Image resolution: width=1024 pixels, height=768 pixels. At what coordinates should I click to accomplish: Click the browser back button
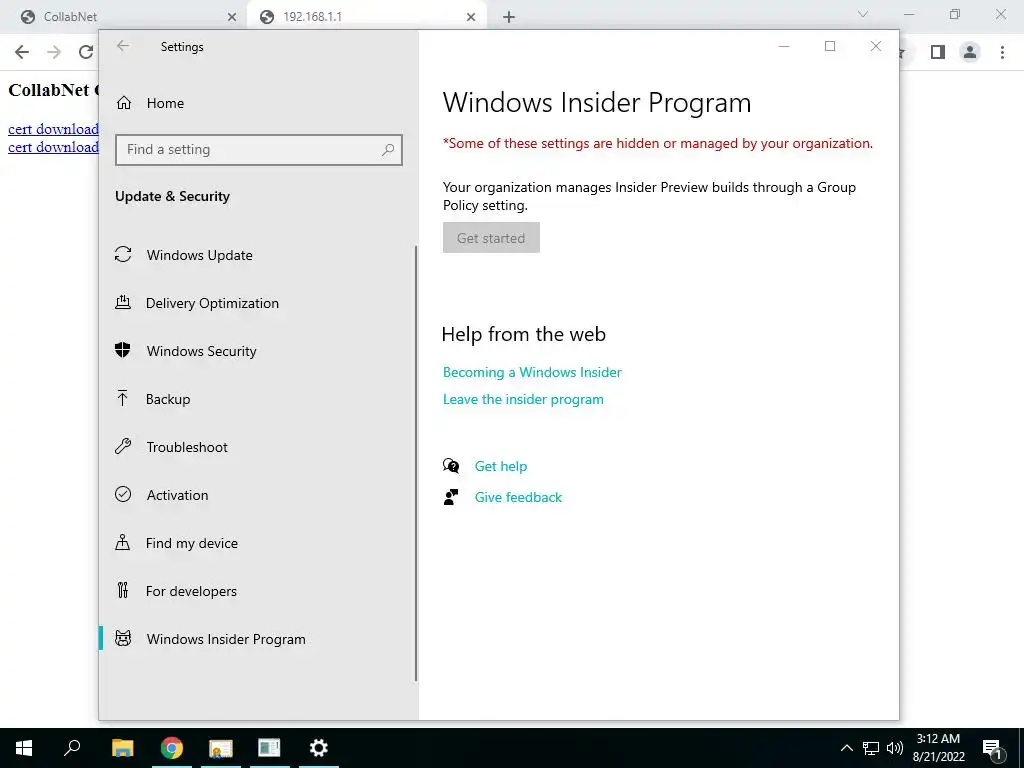[22, 52]
